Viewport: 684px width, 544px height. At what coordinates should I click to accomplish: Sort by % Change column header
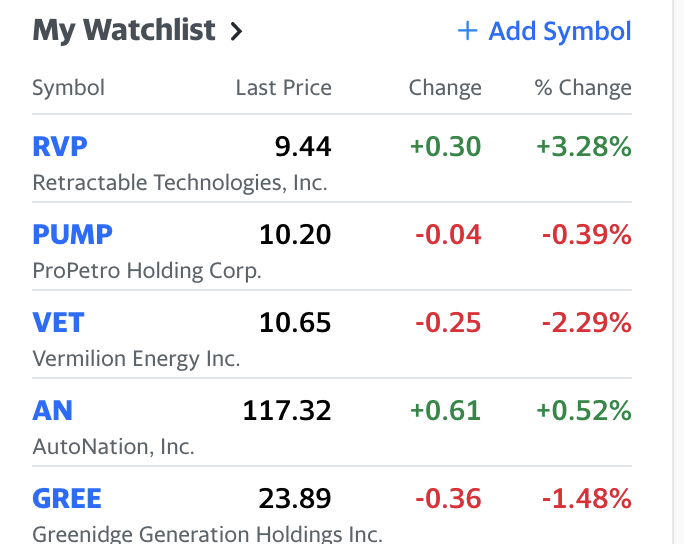[x=583, y=88]
